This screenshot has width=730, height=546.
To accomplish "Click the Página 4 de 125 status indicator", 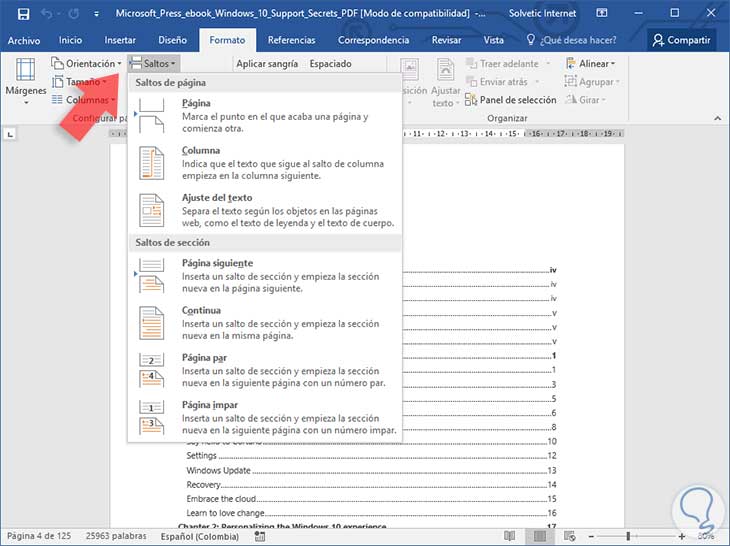I will [x=39, y=536].
